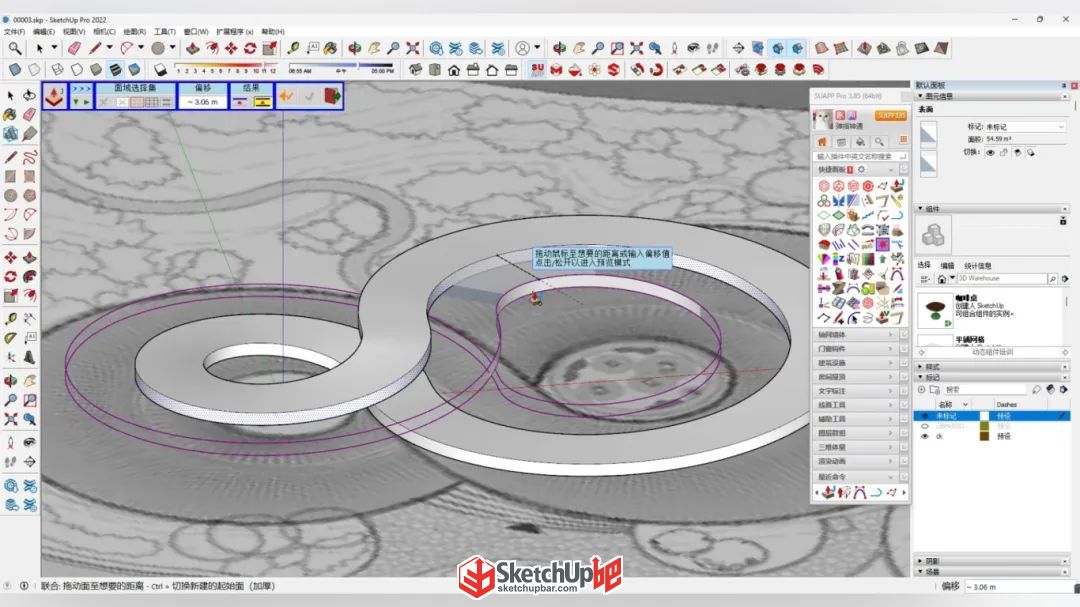Collapse the 图元信息 panel
1080x607 pixels.
tap(920, 96)
